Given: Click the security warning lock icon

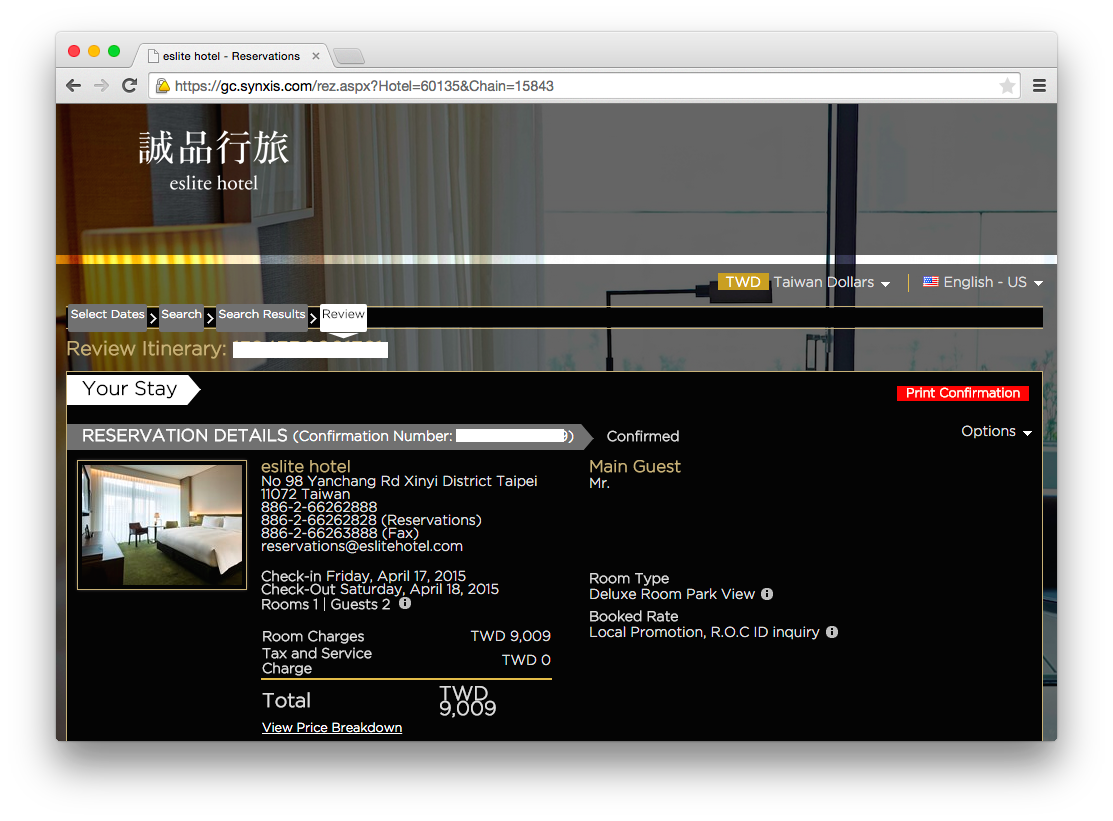Looking at the screenshot, I should [163, 86].
